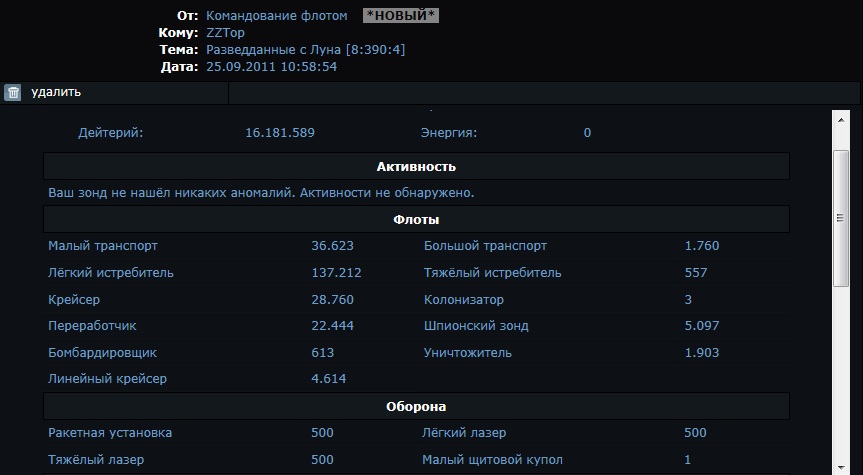Click the "удалить" delete link
863x475 pixels.
click(x=56, y=92)
